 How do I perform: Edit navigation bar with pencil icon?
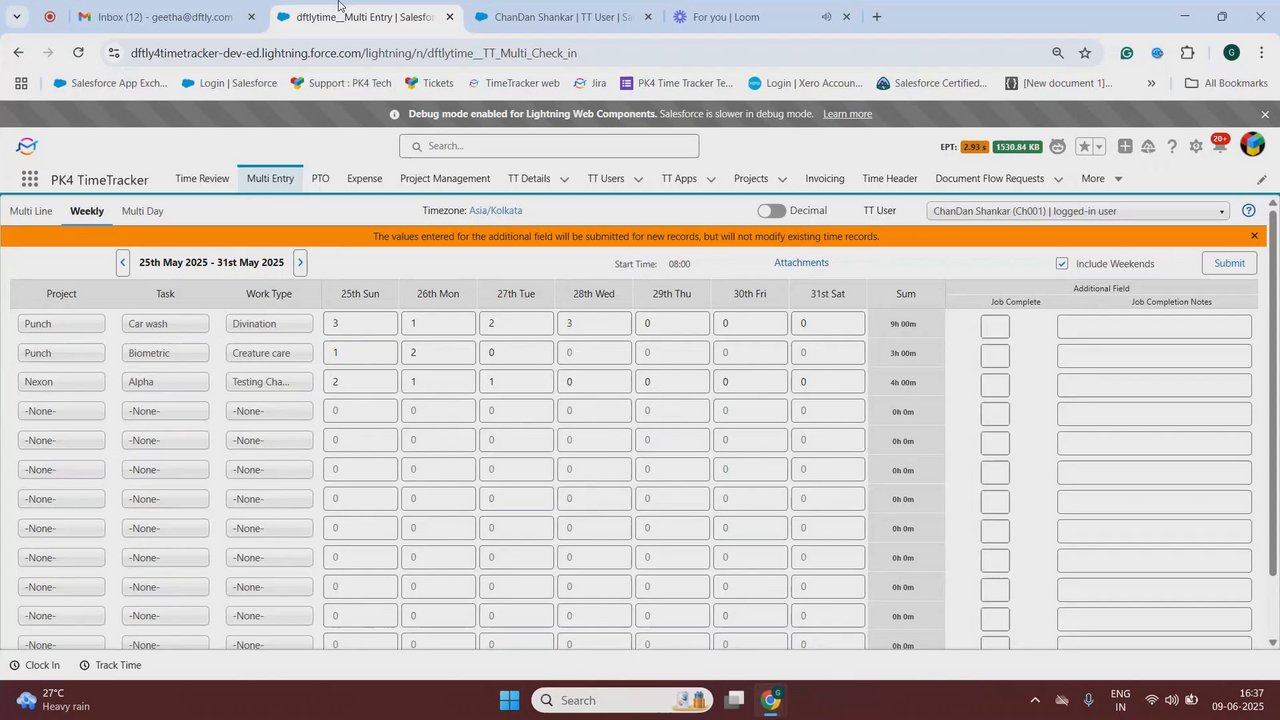point(1262,180)
